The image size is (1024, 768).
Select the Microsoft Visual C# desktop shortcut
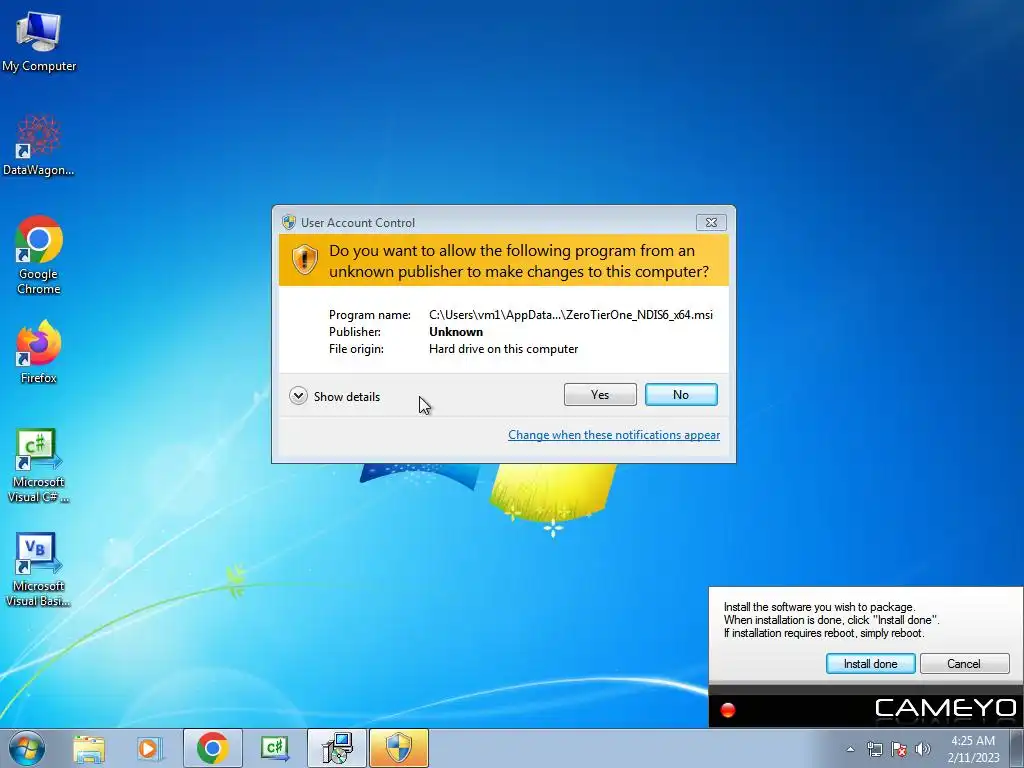coord(39,465)
